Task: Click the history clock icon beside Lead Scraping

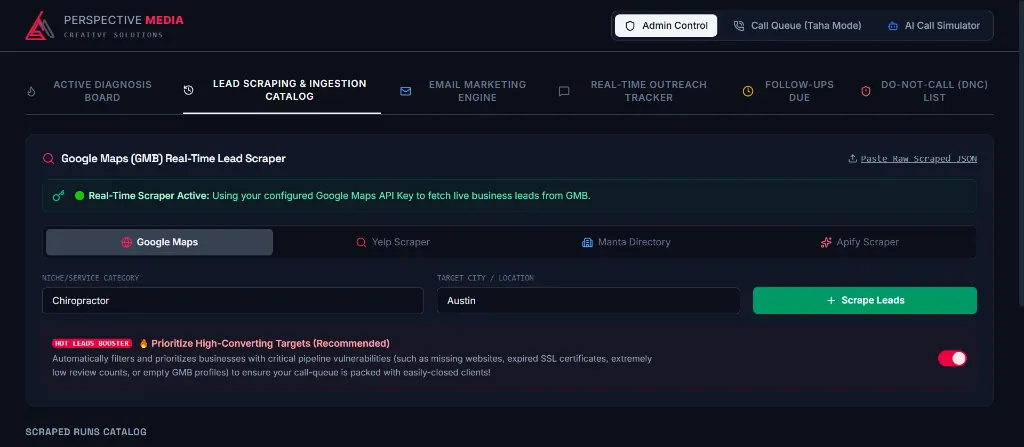Action: point(188,90)
